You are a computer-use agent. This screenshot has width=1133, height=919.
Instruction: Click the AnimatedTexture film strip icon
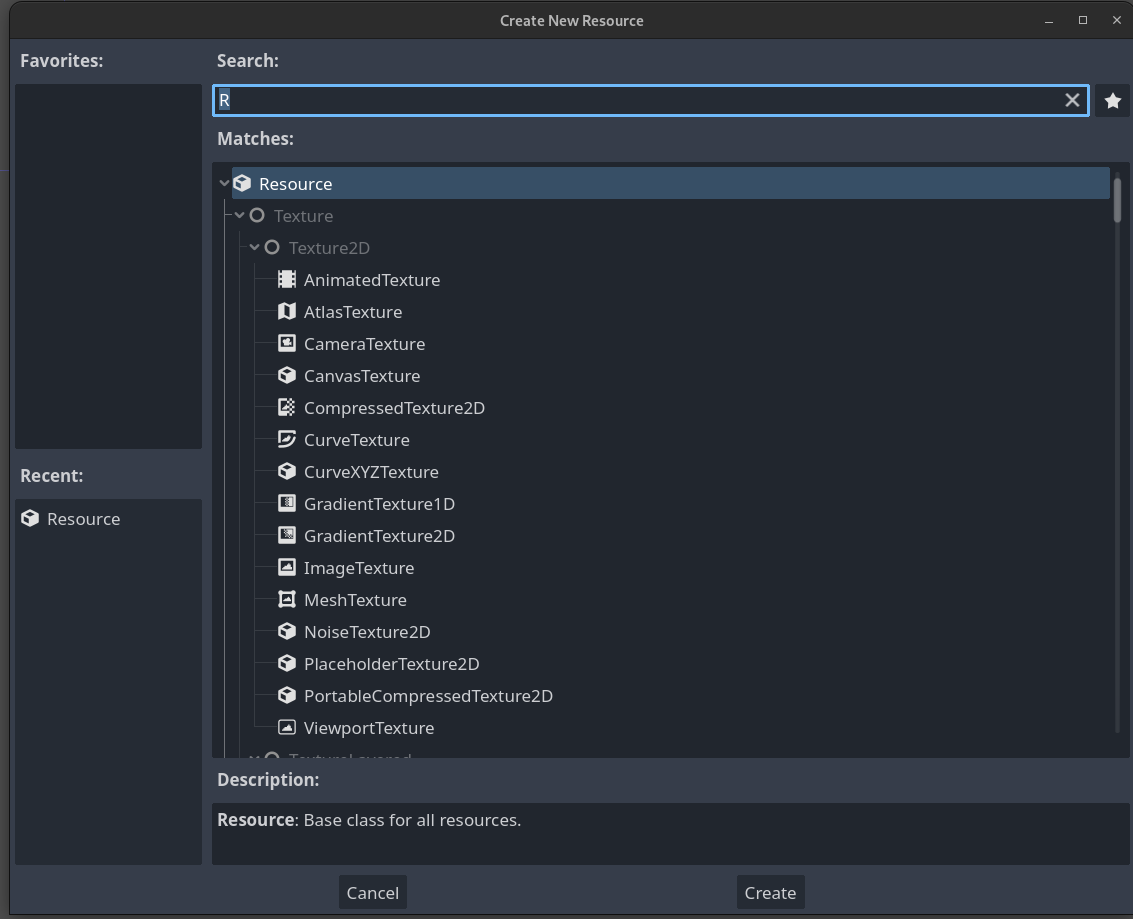[x=287, y=280]
